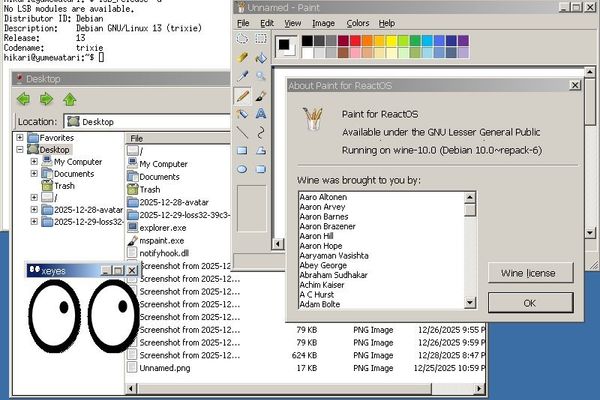
Task: Choose the Text tool in Paint
Action: [x=261, y=114]
